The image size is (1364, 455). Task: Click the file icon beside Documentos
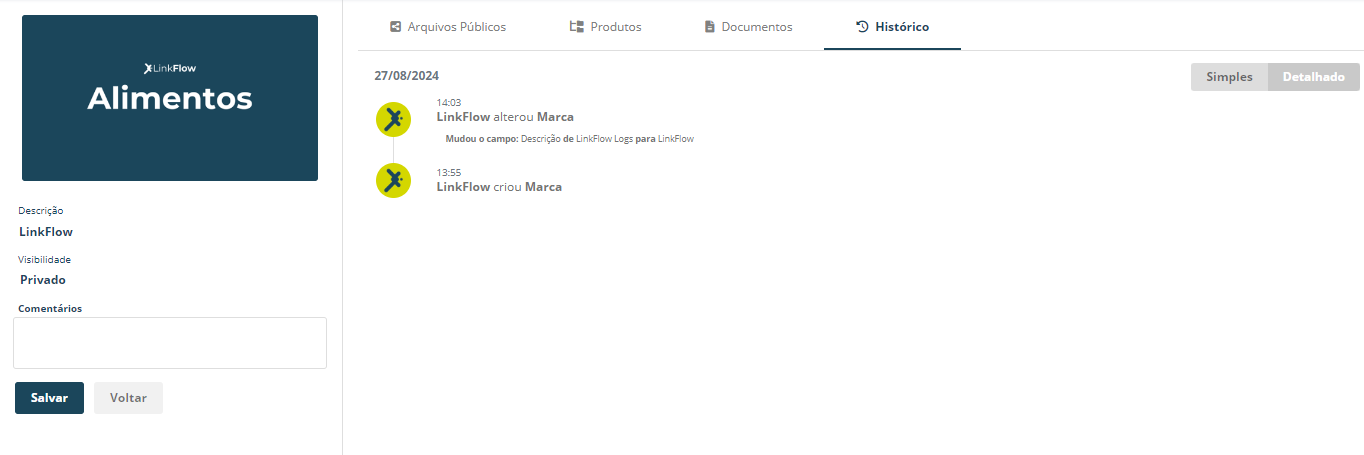pyautogui.click(x=710, y=27)
